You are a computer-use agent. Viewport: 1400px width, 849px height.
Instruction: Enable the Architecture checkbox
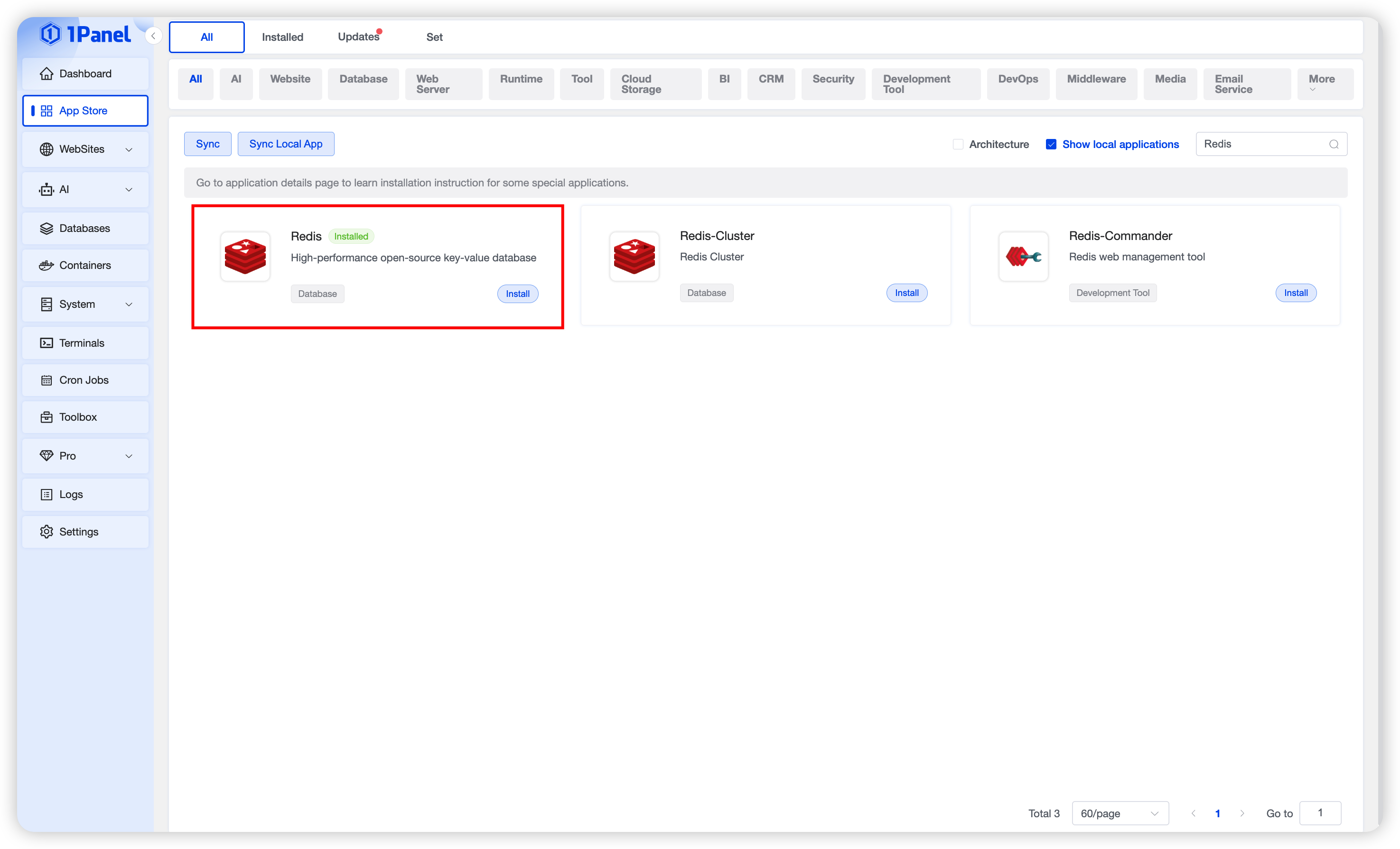[958, 144]
